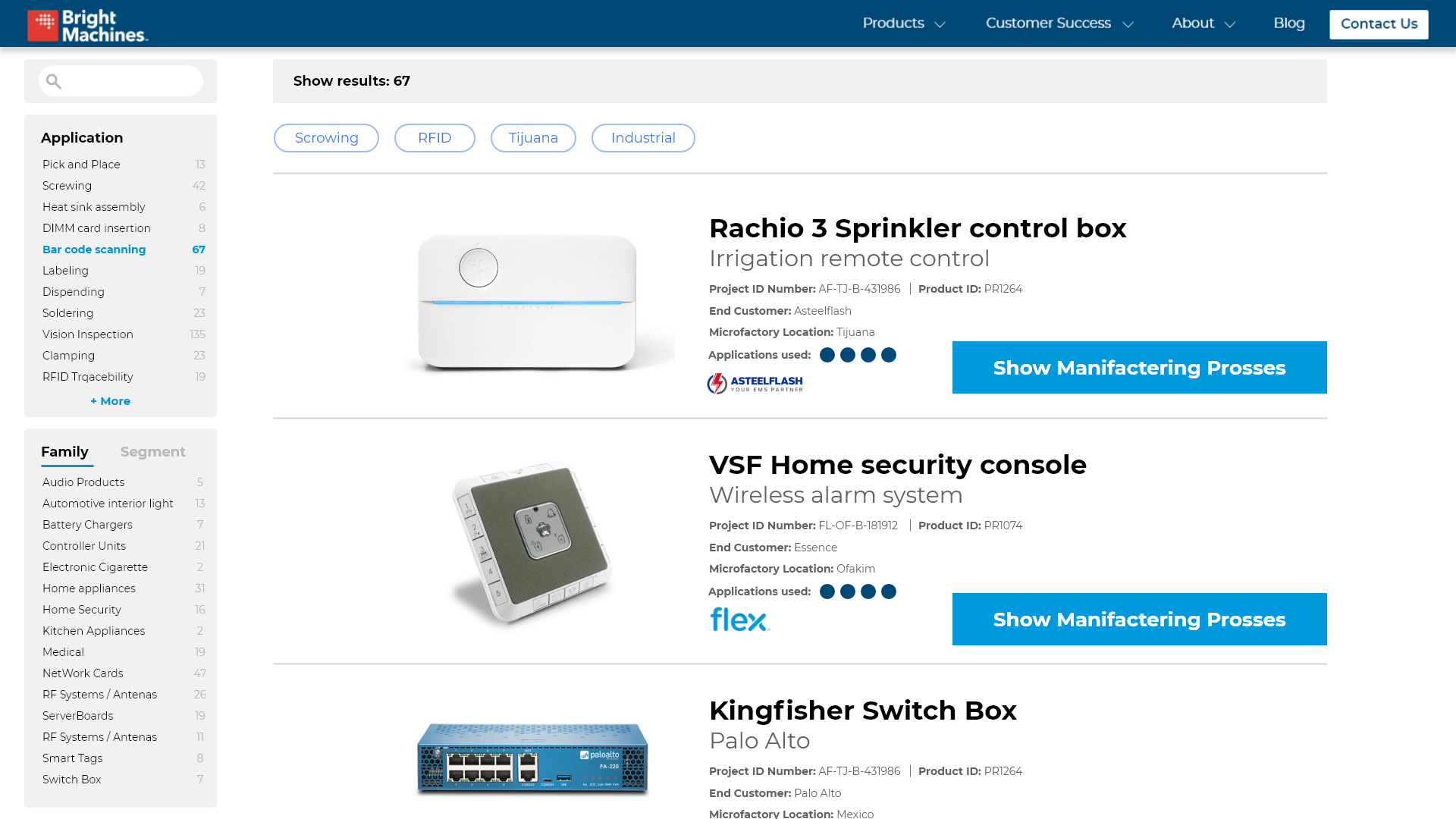Expand the Products dropdown menu
The image size is (1456, 819).
point(904,24)
